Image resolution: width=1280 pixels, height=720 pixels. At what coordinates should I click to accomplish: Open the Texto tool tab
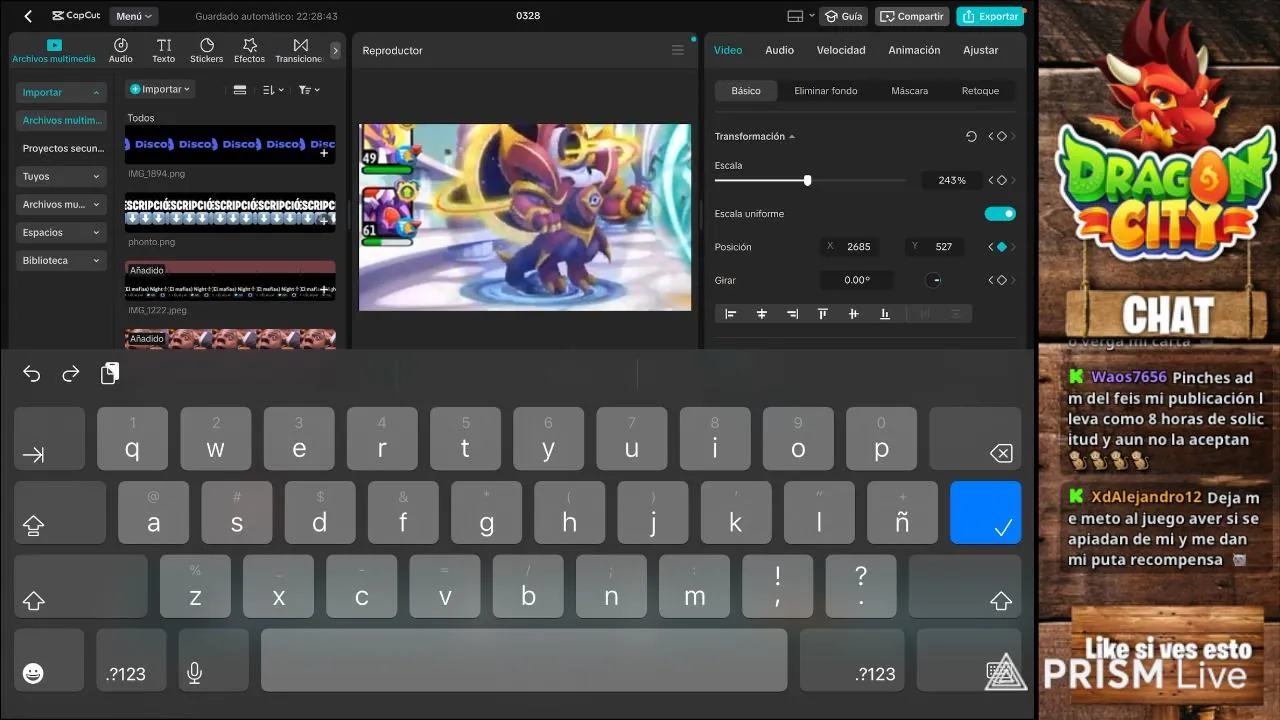point(164,50)
